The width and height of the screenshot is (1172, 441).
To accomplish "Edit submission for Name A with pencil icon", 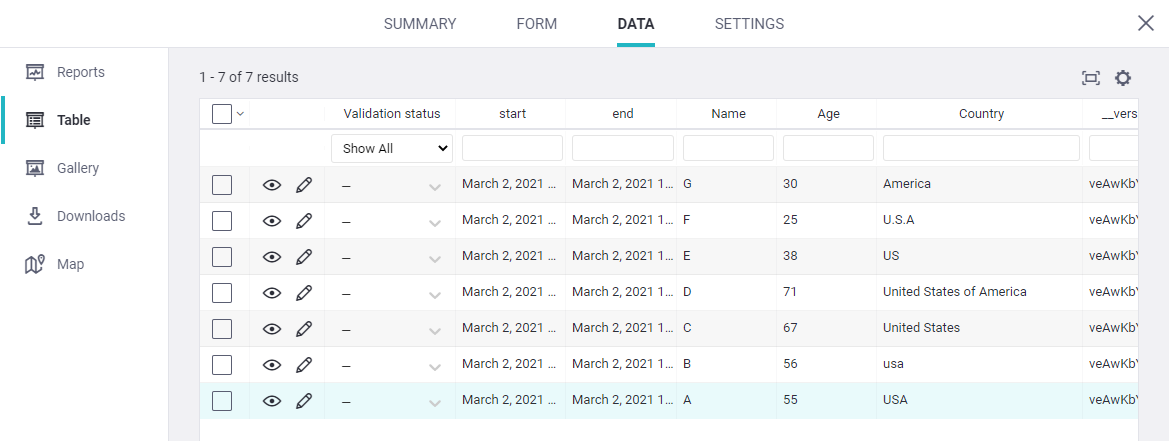I will [x=304, y=401].
